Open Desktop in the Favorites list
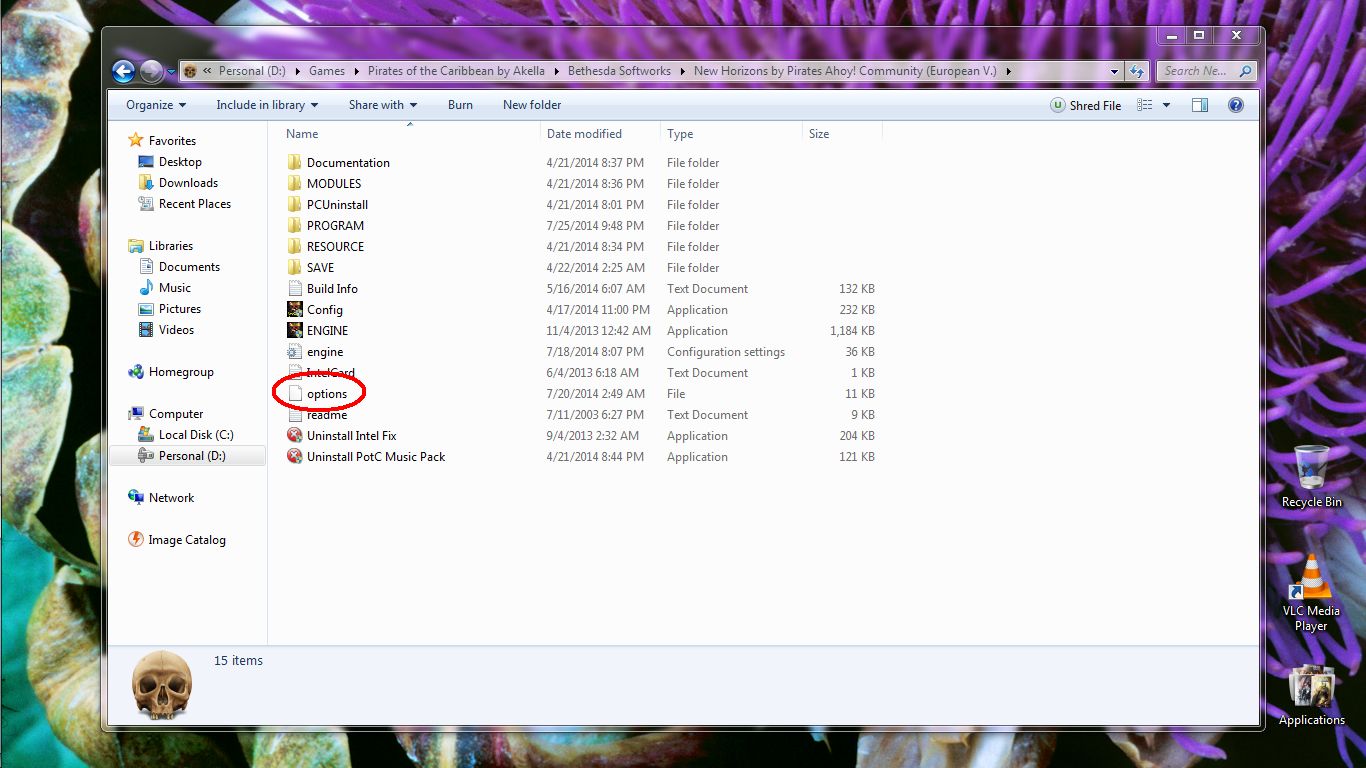The image size is (1366, 768). pyautogui.click(x=180, y=162)
